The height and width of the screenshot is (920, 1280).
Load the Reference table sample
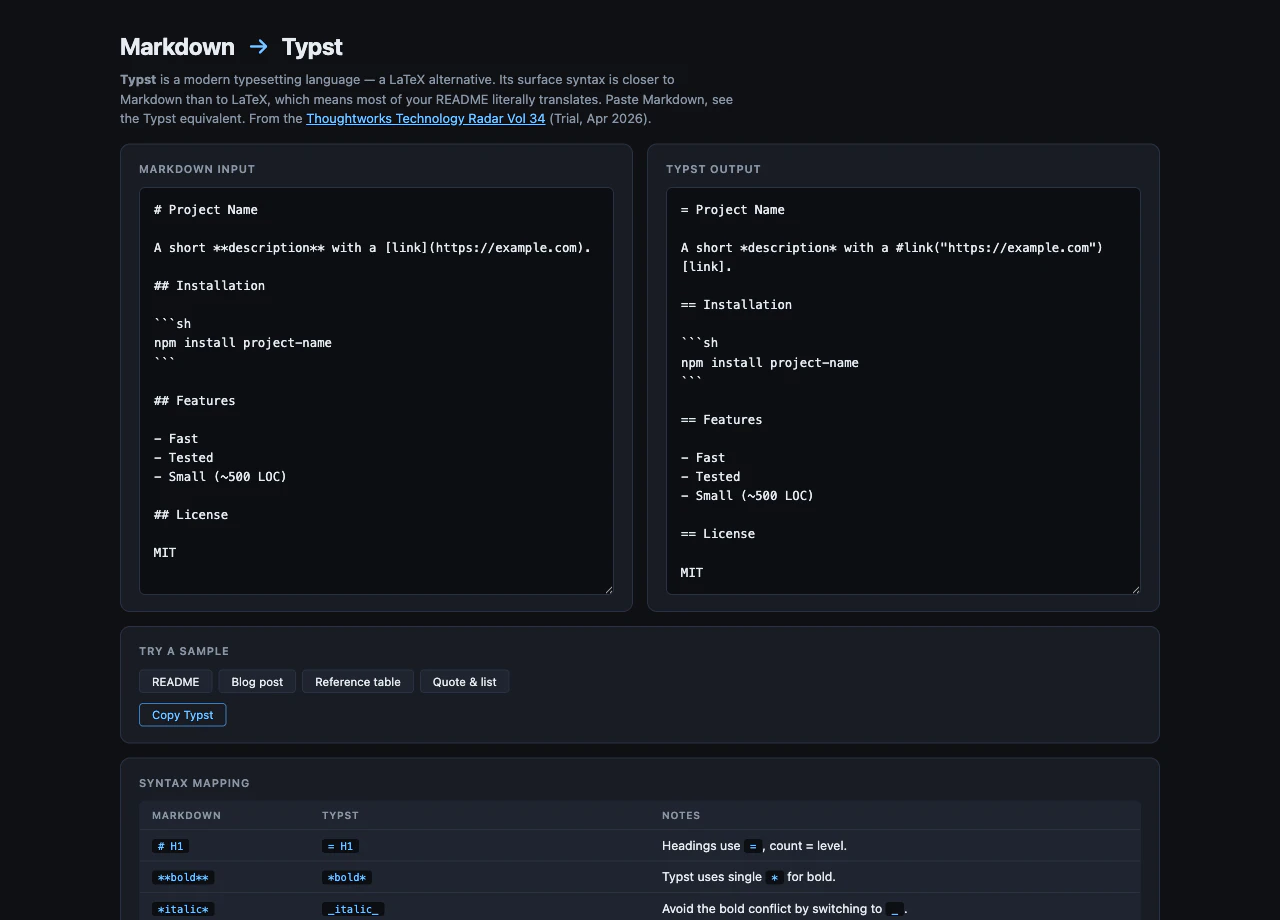[358, 682]
